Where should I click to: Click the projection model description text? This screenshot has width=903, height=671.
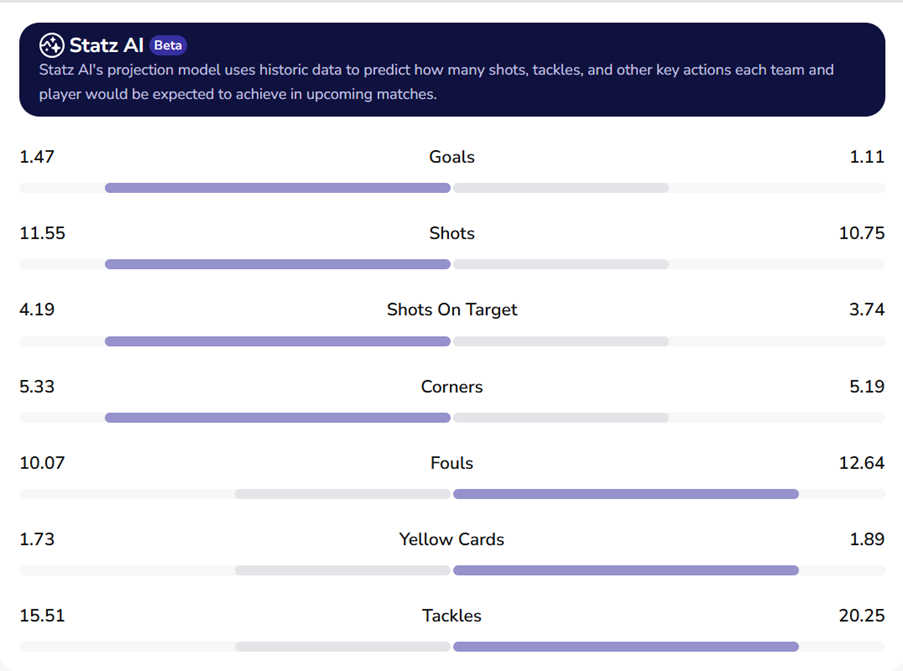point(436,83)
